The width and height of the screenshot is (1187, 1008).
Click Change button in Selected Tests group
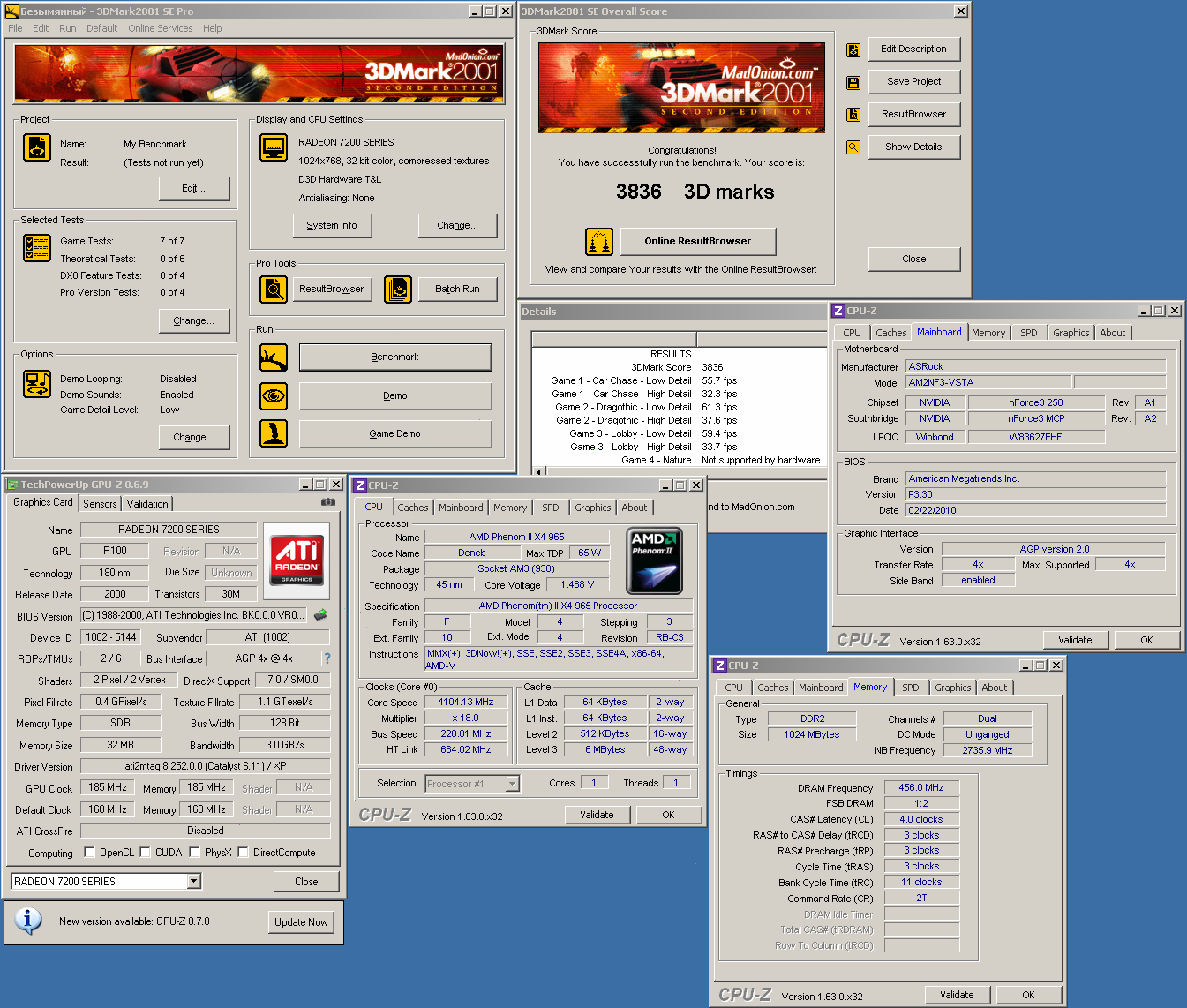(194, 320)
